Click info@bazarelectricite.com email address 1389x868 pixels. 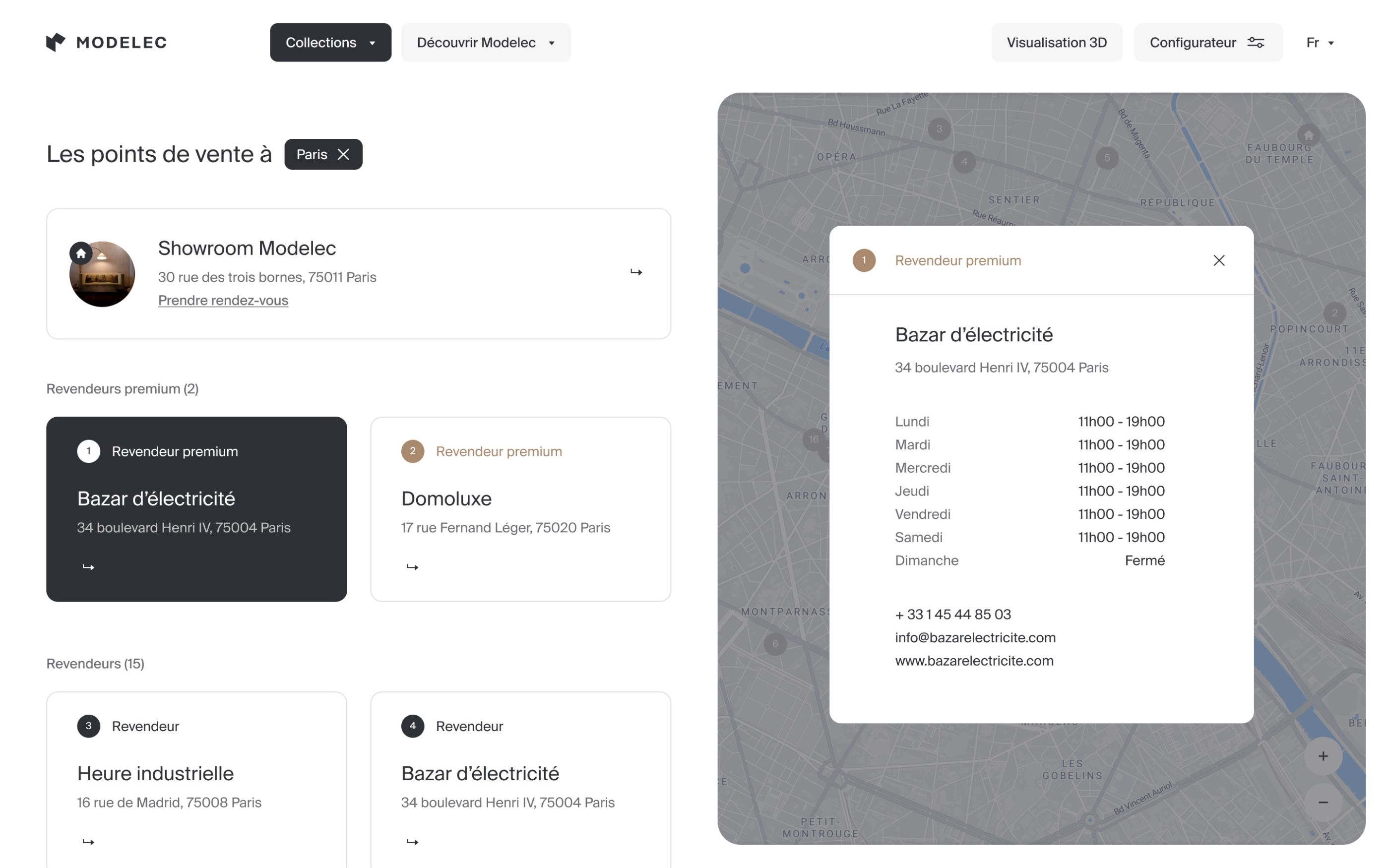(x=975, y=638)
